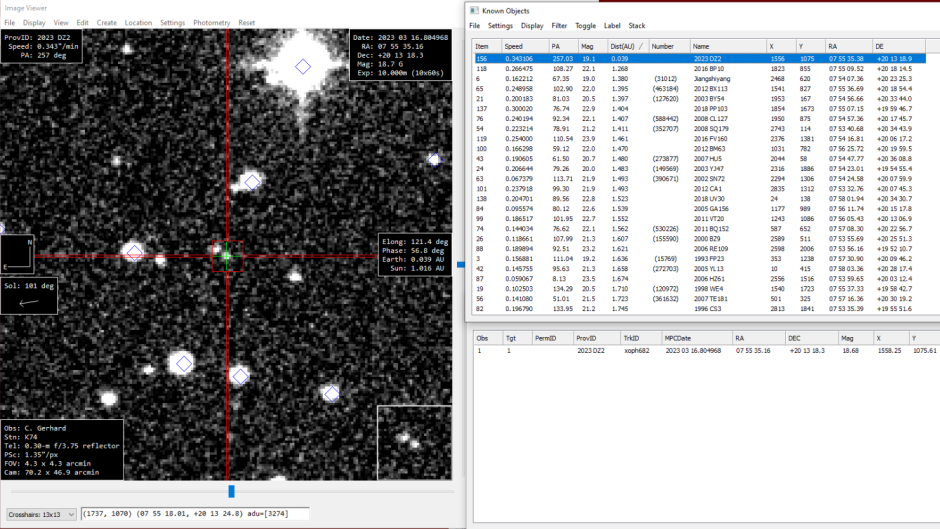Open the Stack menu in Known Objects
Viewport: 940px width, 529px height.
636,25
